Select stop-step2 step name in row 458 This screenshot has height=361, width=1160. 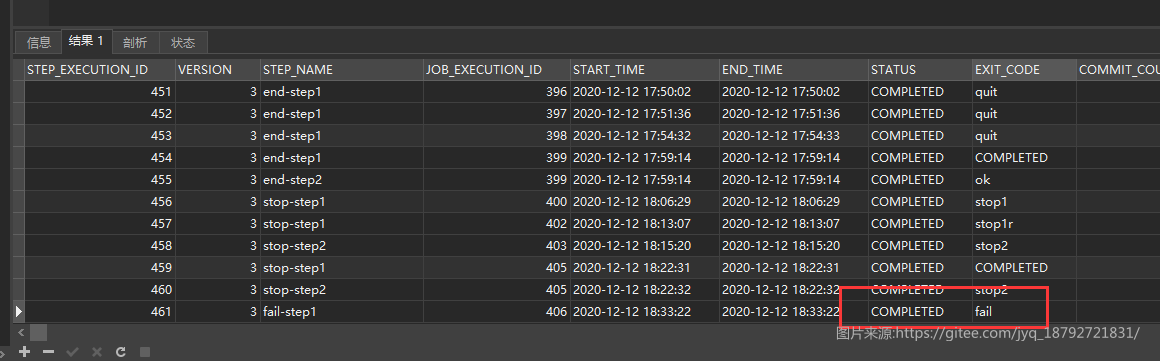pyautogui.click(x=341, y=246)
